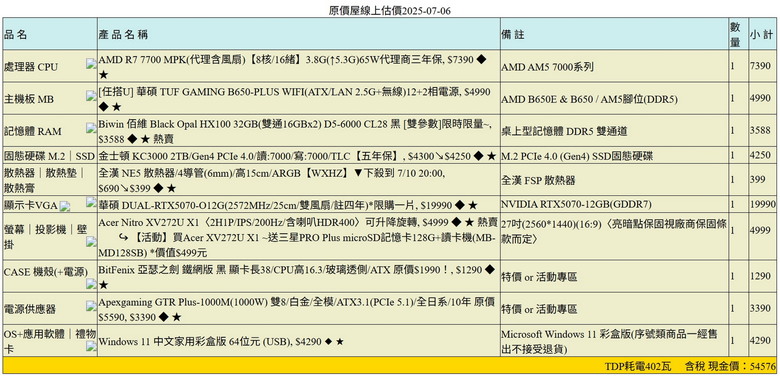Click the Windows 11 中文家用彩盒版 product name
Image resolution: width=780 pixels, height=376 pixels.
point(221,342)
